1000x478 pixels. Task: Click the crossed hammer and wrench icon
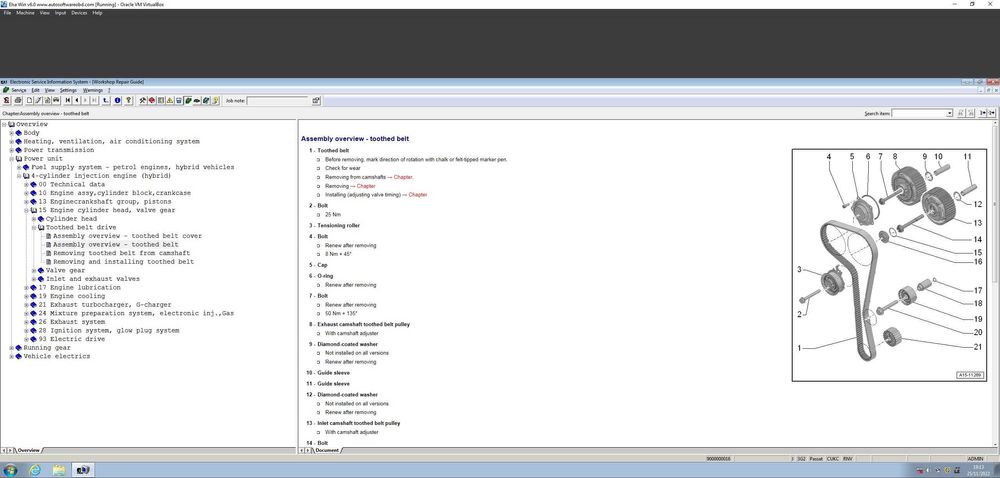pos(143,101)
